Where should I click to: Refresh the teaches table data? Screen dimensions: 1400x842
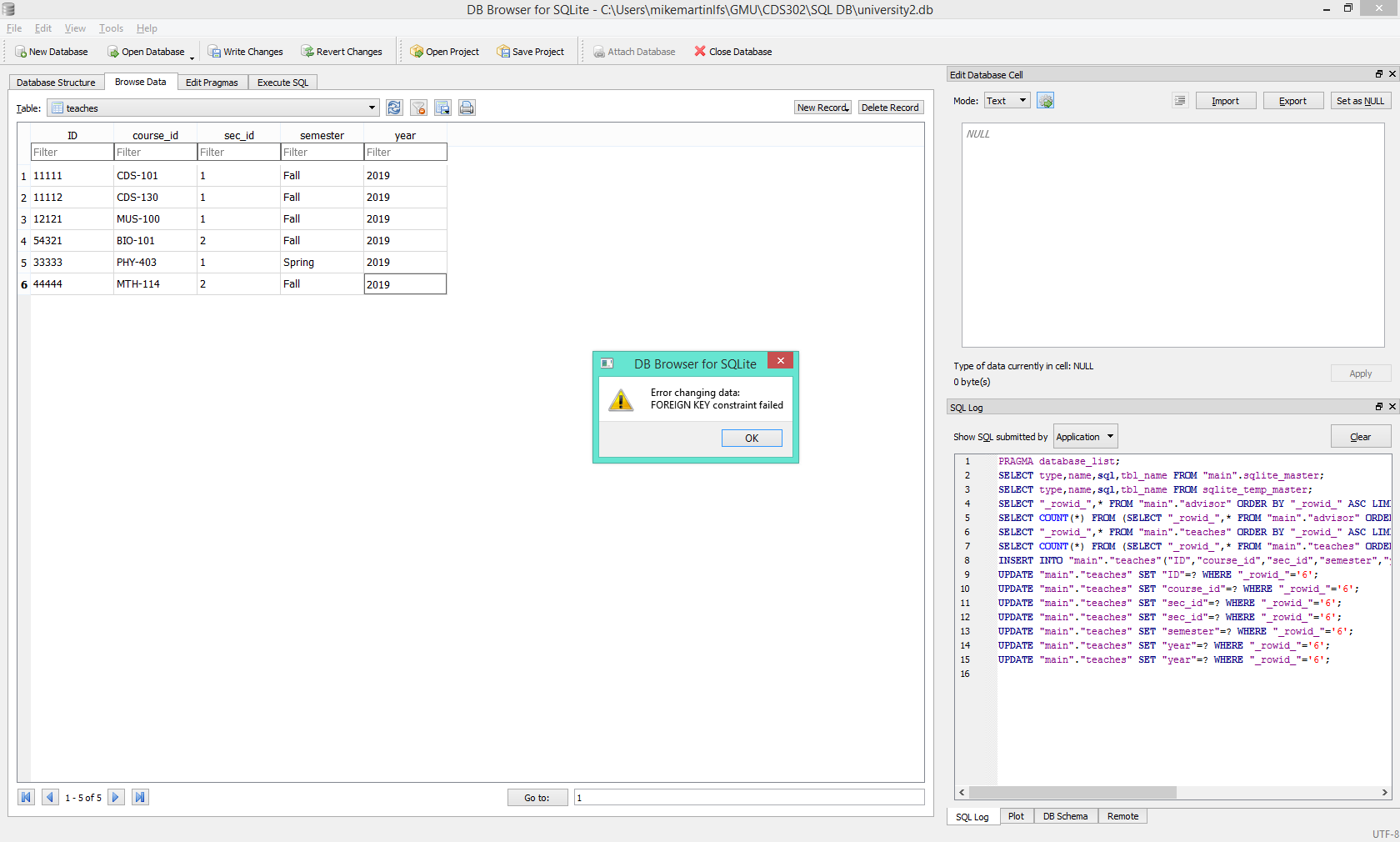click(394, 108)
